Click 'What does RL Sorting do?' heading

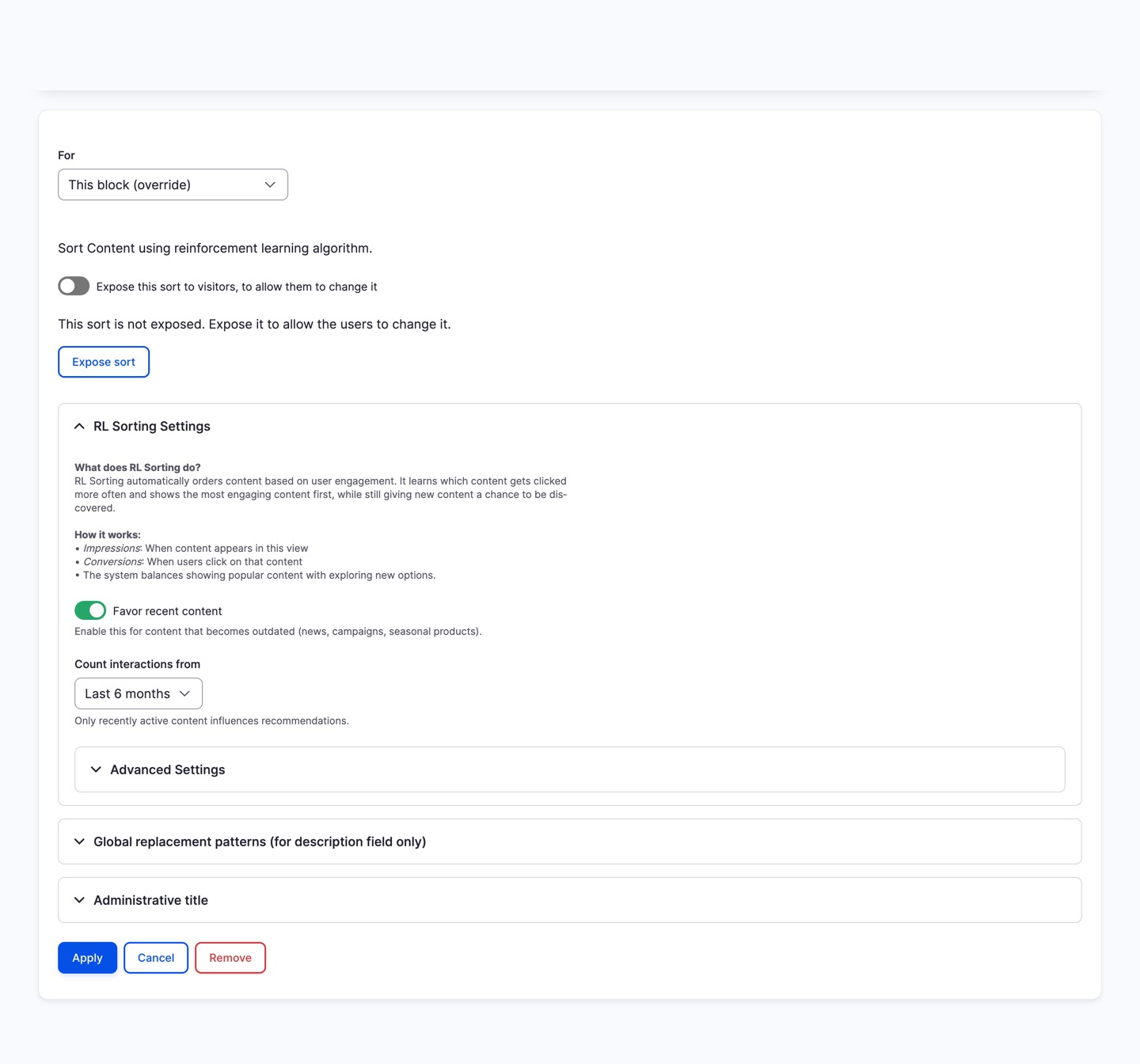[x=138, y=467]
